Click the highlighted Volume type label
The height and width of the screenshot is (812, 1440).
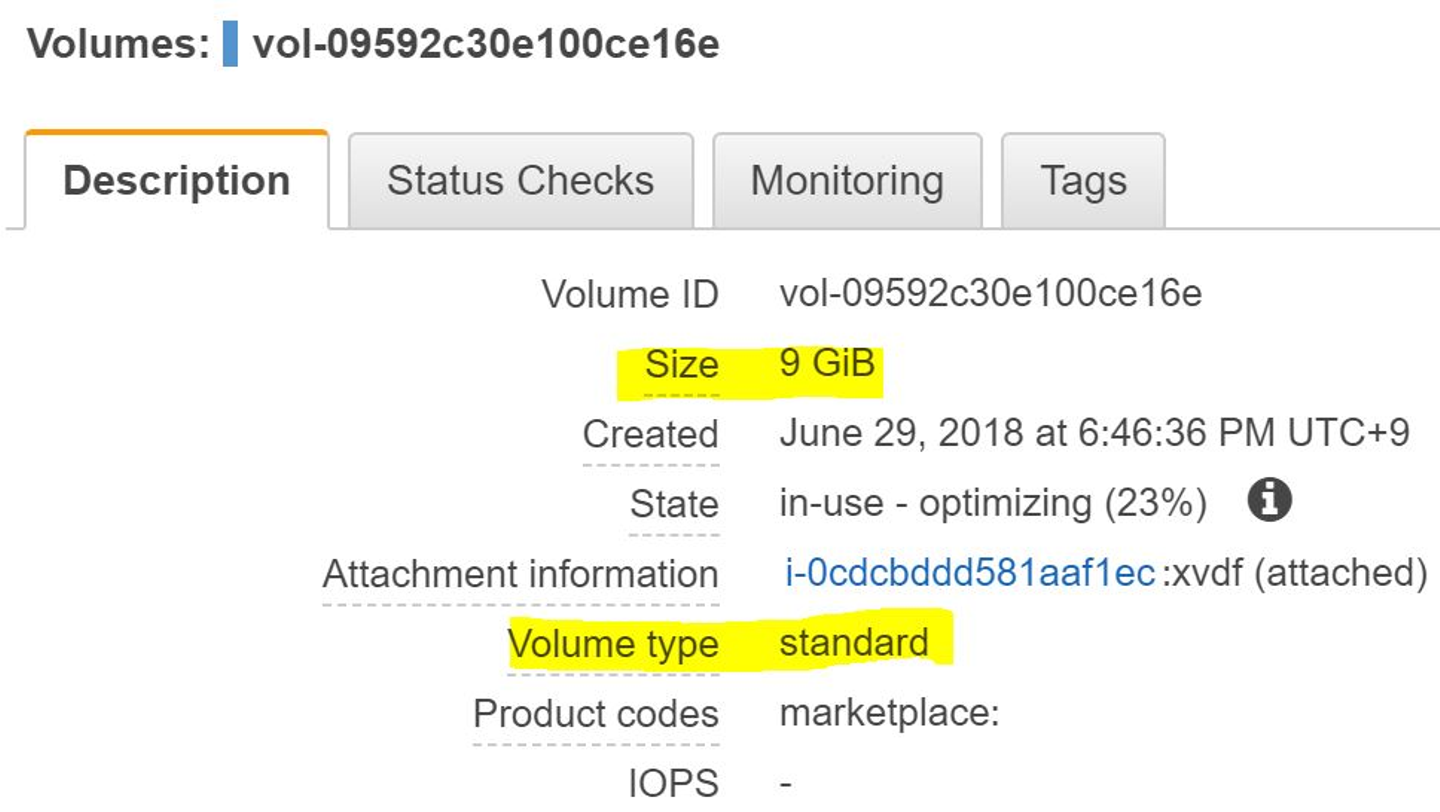point(613,644)
